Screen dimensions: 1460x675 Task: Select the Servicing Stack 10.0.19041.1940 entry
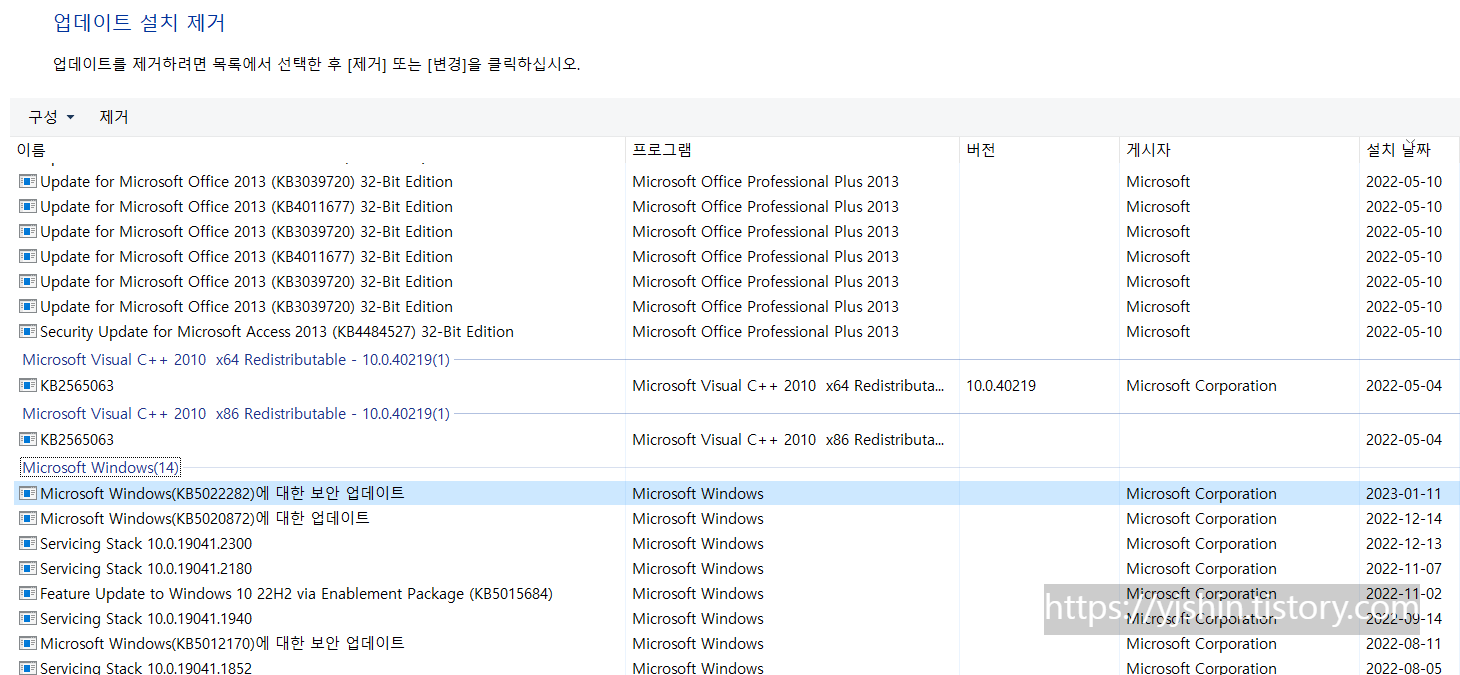point(146,619)
